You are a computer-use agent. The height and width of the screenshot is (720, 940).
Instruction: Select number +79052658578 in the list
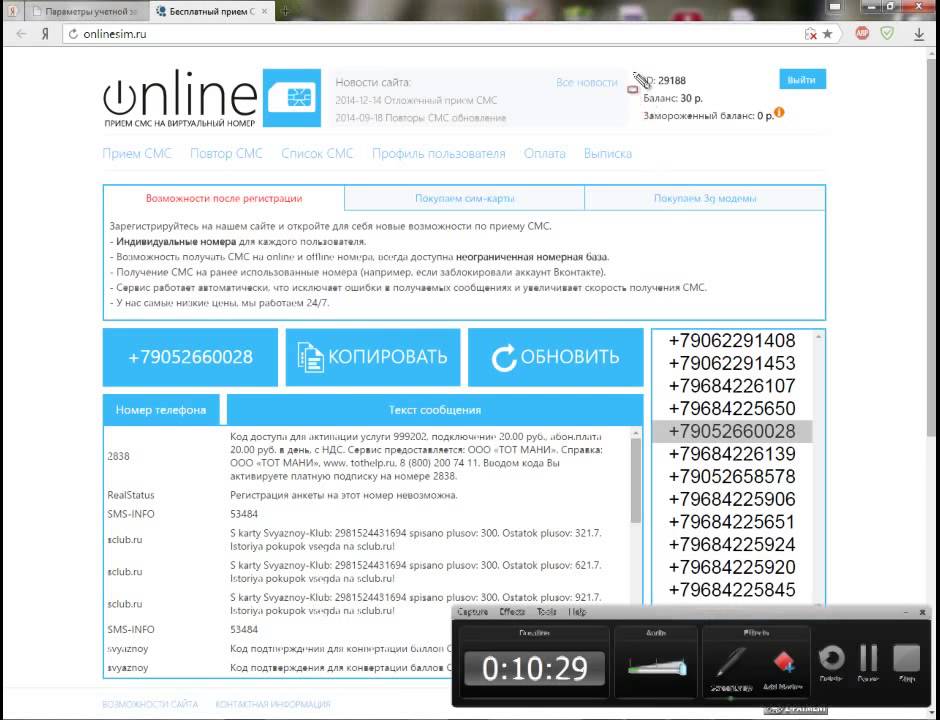click(x=732, y=477)
